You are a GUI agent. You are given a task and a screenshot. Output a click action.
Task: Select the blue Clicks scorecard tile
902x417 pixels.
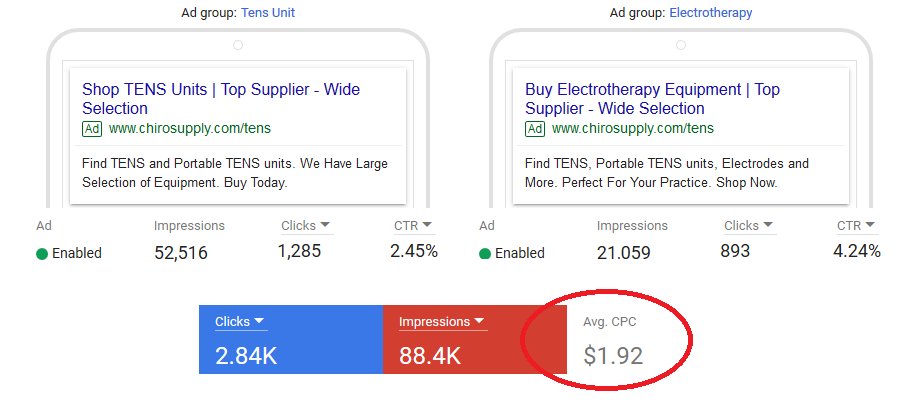coord(290,340)
